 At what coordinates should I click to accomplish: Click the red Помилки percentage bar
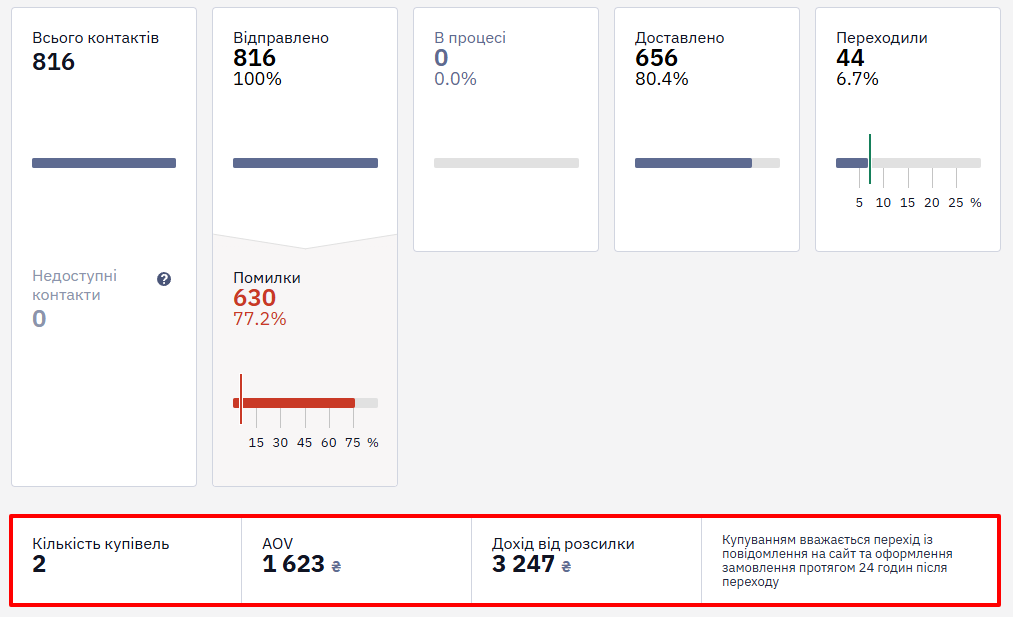point(306,403)
